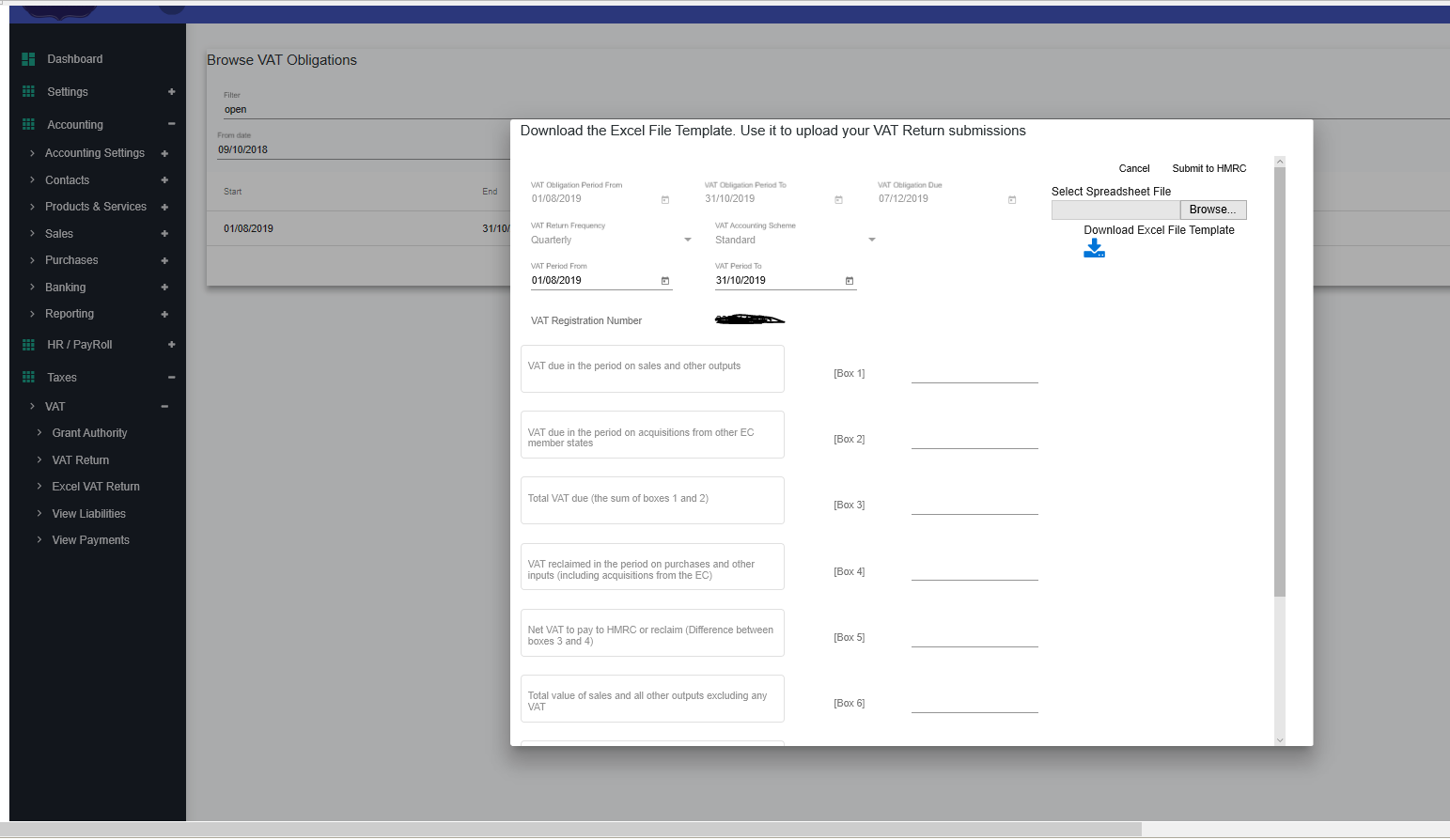Cancel the VAT return dialog
Viewport: 1450px width, 840px height.
pos(1133,169)
